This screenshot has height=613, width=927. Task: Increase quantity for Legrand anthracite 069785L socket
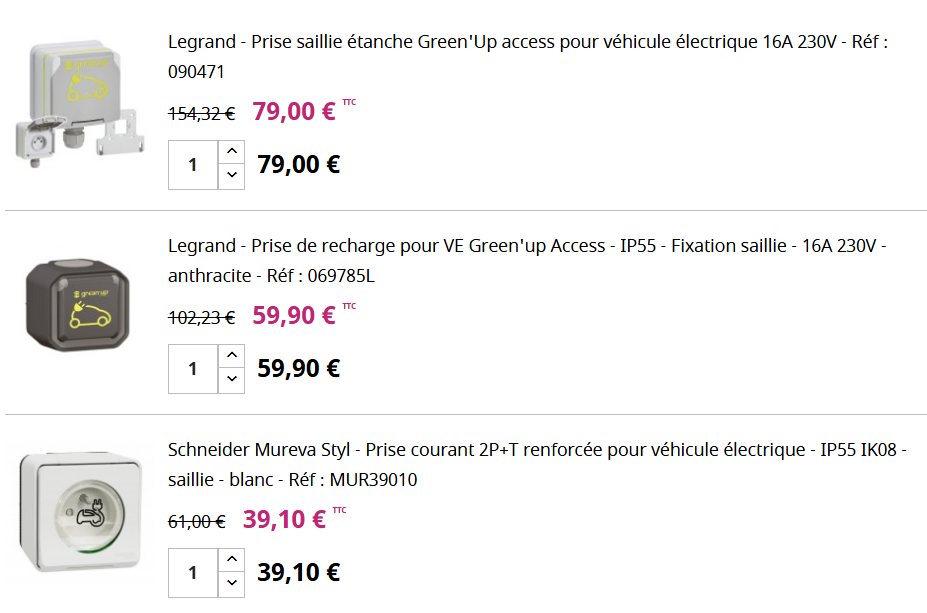pyautogui.click(x=231, y=356)
